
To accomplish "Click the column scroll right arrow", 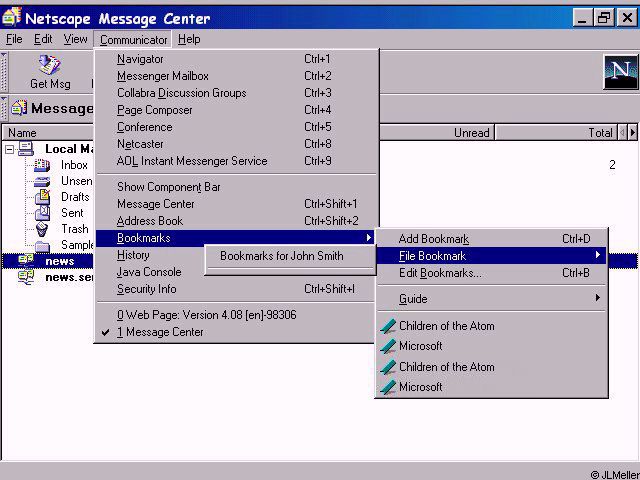I will 633,132.
